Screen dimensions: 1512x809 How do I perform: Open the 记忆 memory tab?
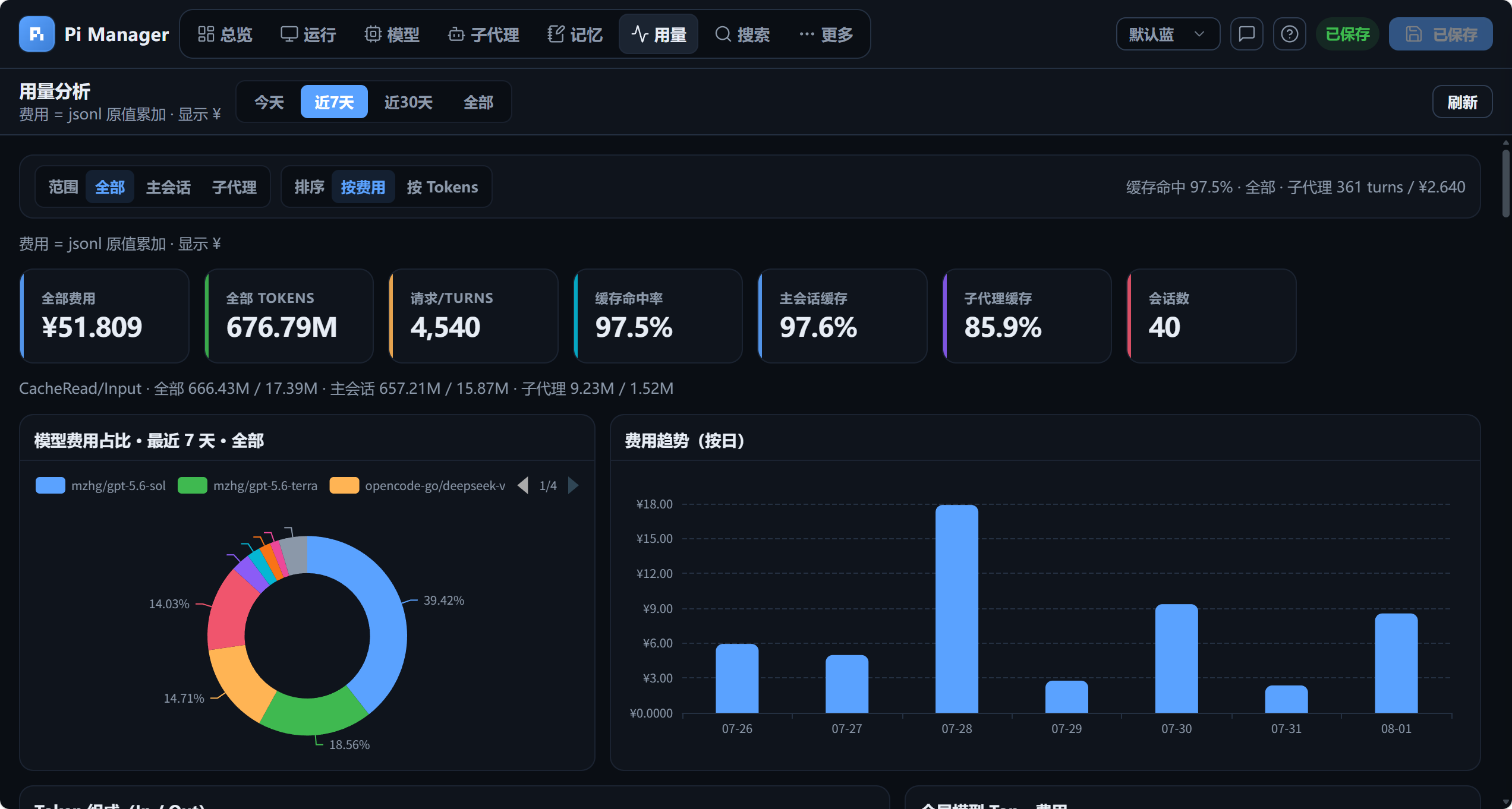click(575, 34)
